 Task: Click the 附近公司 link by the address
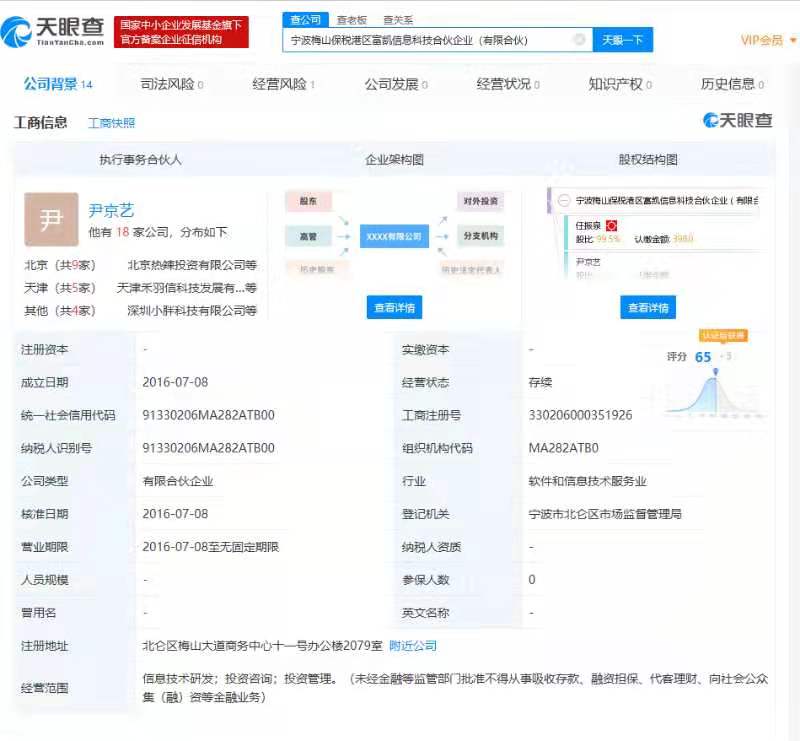(x=413, y=646)
